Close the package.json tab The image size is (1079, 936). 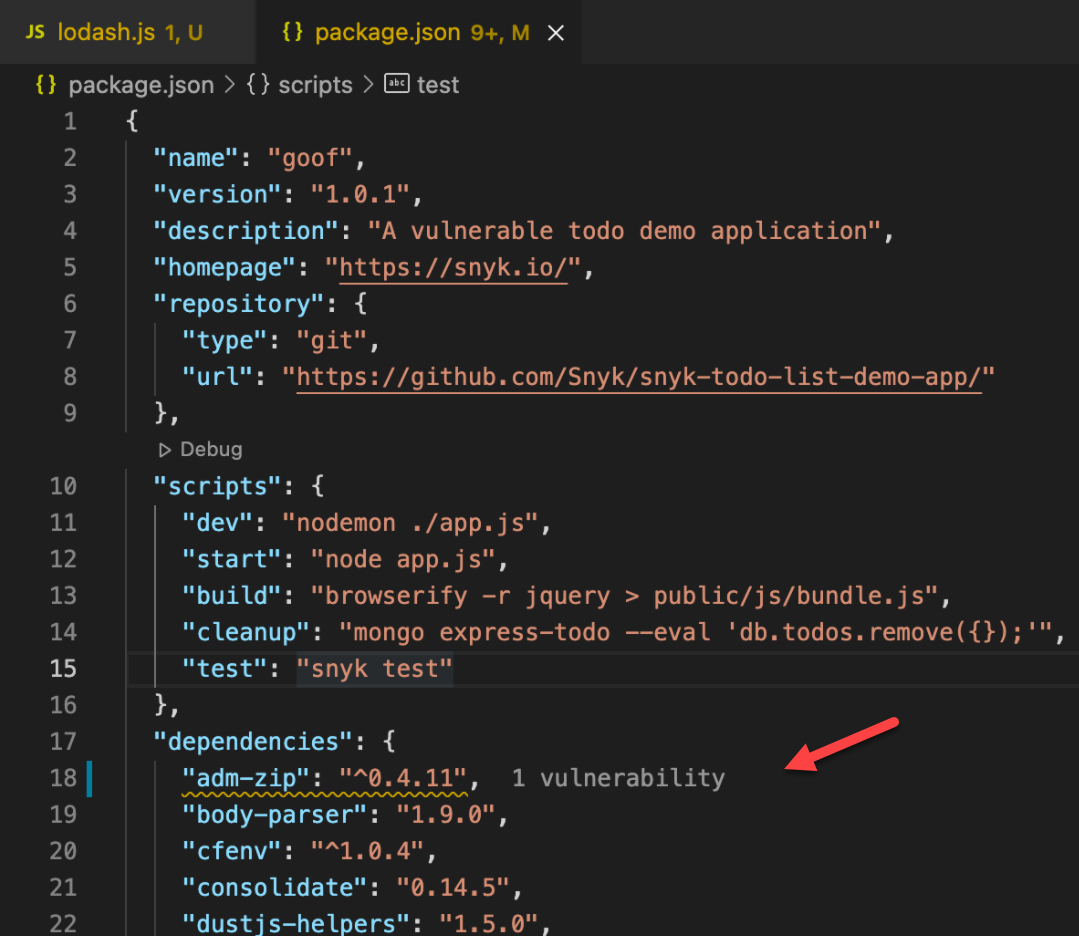pos(556,33)
